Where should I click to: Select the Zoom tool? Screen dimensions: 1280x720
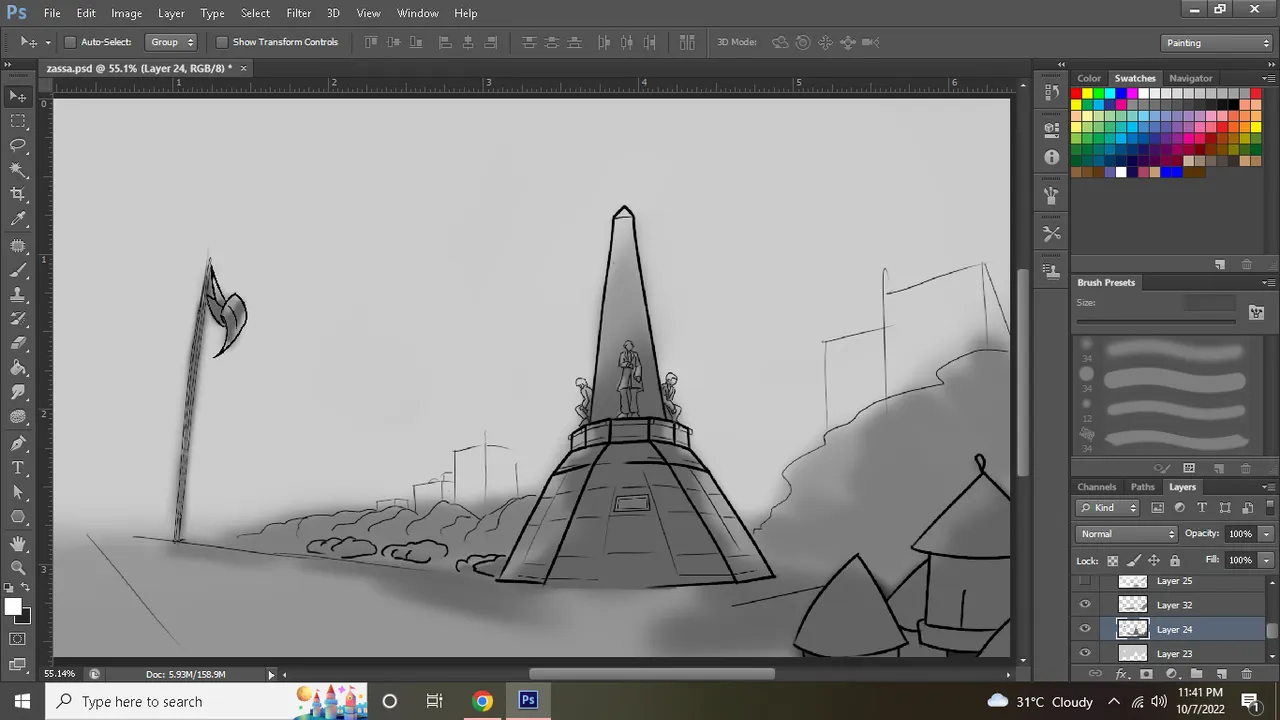click(x=18, y=567)
